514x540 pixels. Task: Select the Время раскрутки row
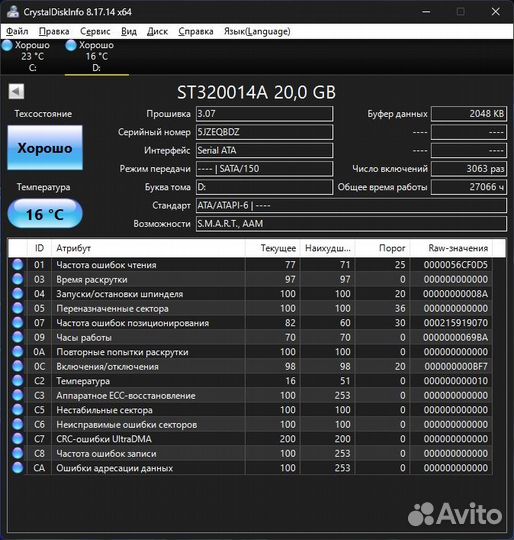pyautogui.click(x=250, y=279)
